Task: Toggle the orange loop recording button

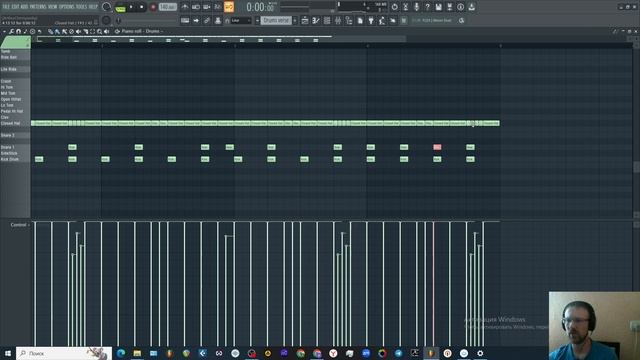Action: [x=229, y=7]
